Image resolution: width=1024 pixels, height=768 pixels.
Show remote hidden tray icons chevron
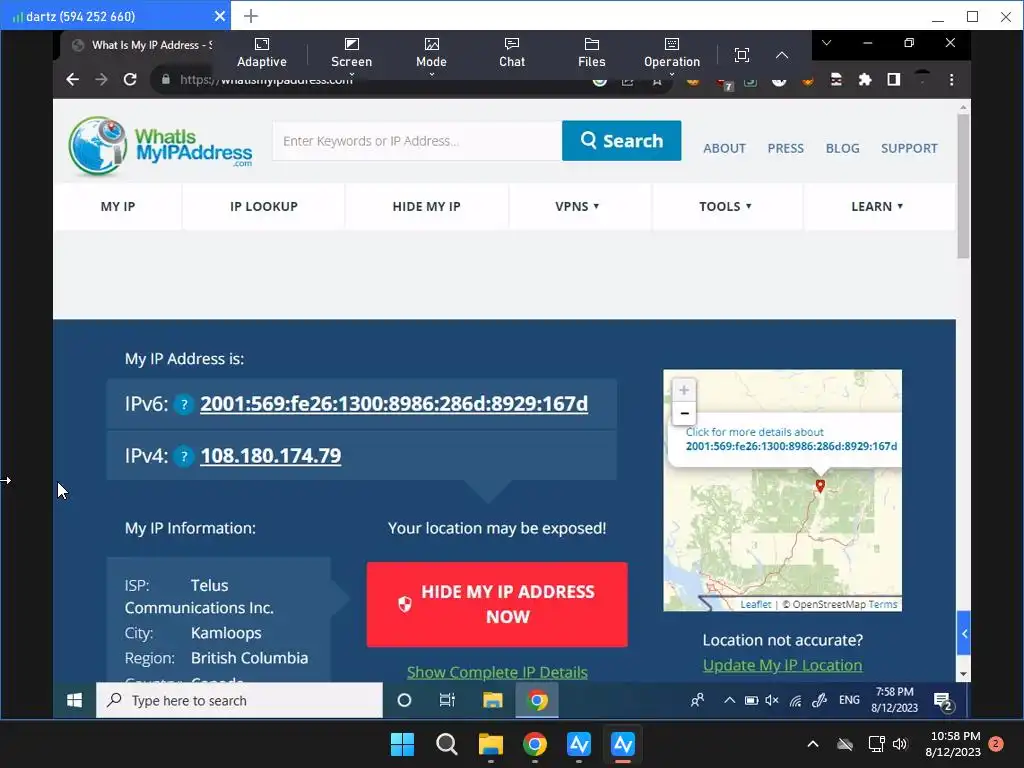pyautogui.click(x=729, y=700)
